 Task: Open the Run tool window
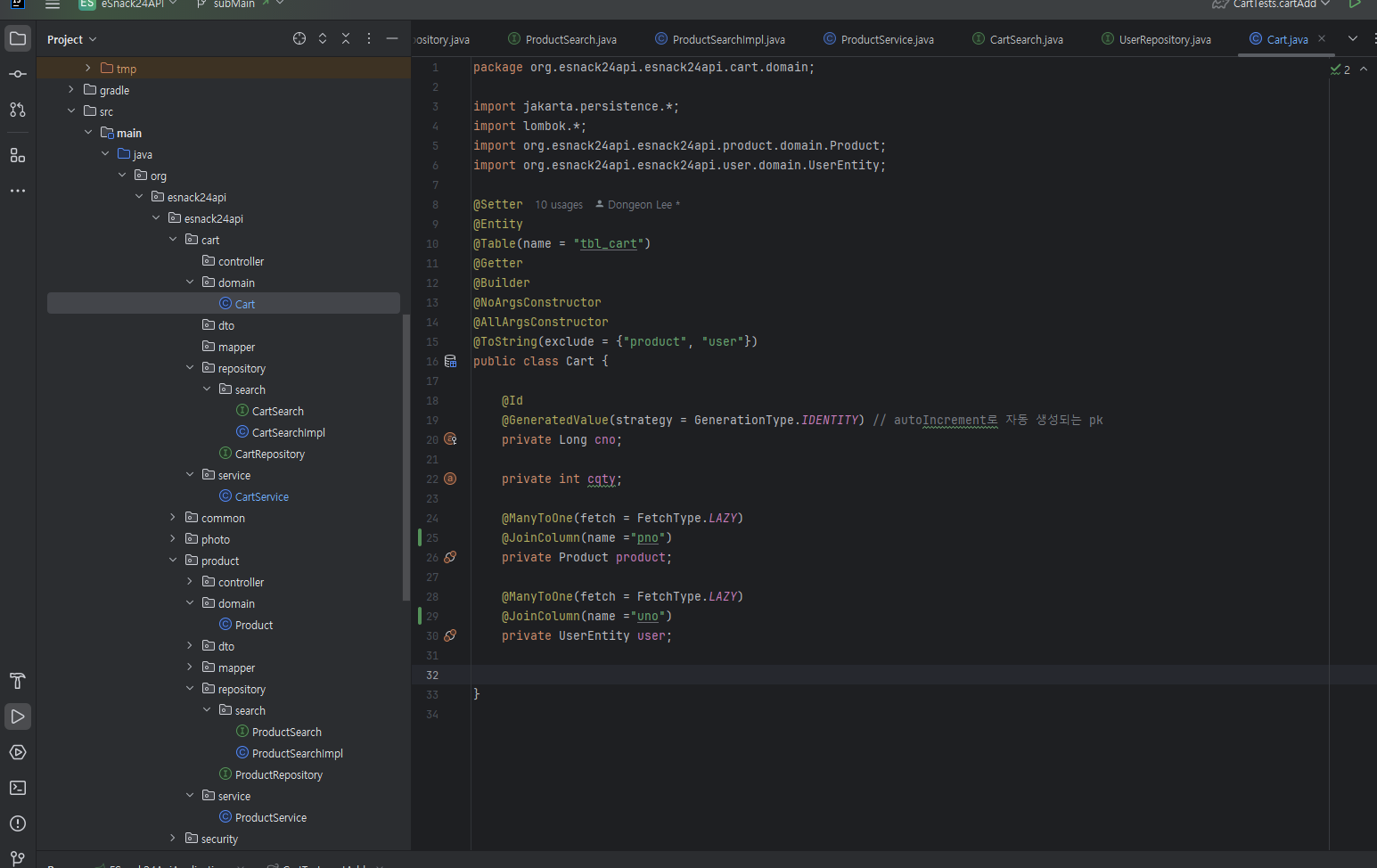click(x=18, y=717)
